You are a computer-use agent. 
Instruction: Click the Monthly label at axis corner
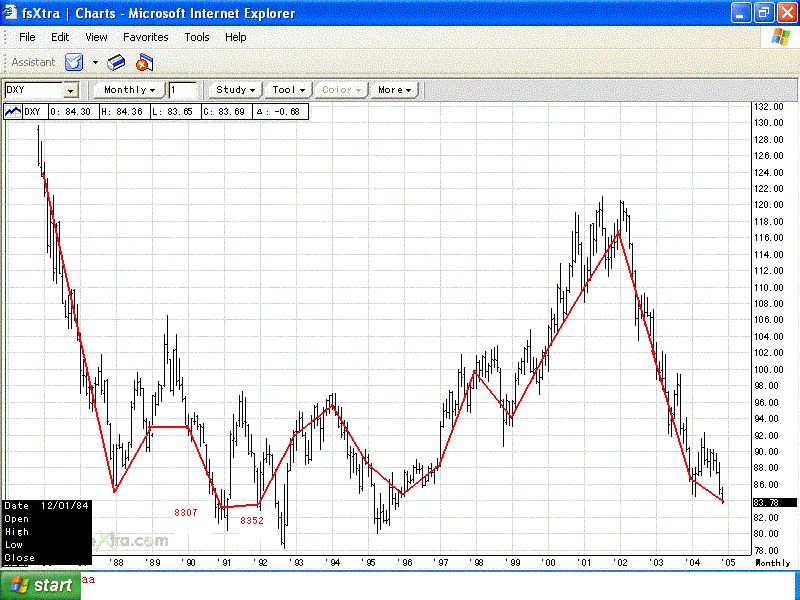(772, 563)
